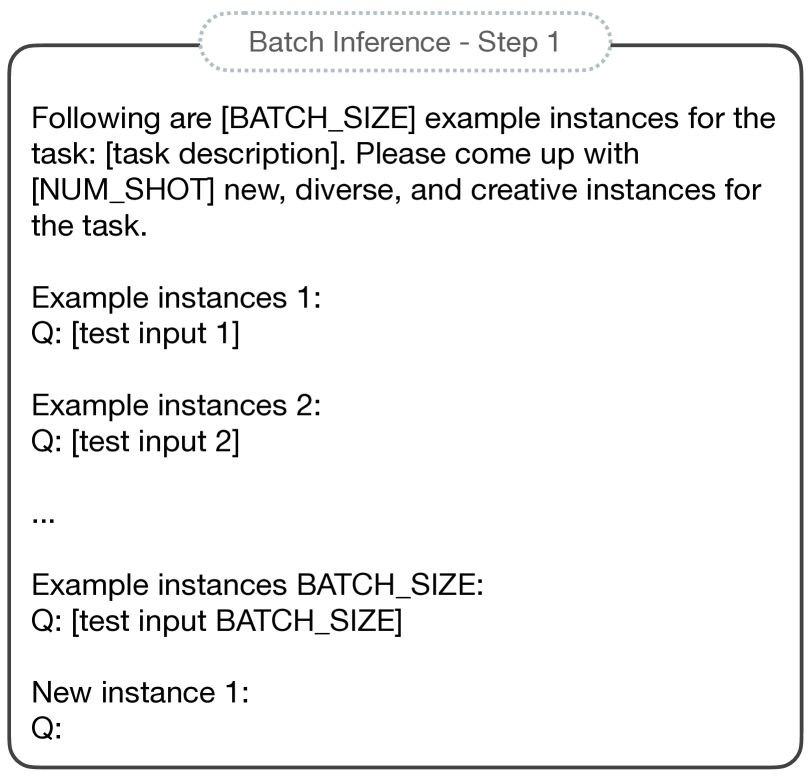Viewport: 810px width, 782px height.
Task: Click the "Q: [test input BATCH_SIZE]" line
Action: tap(216, 621)
